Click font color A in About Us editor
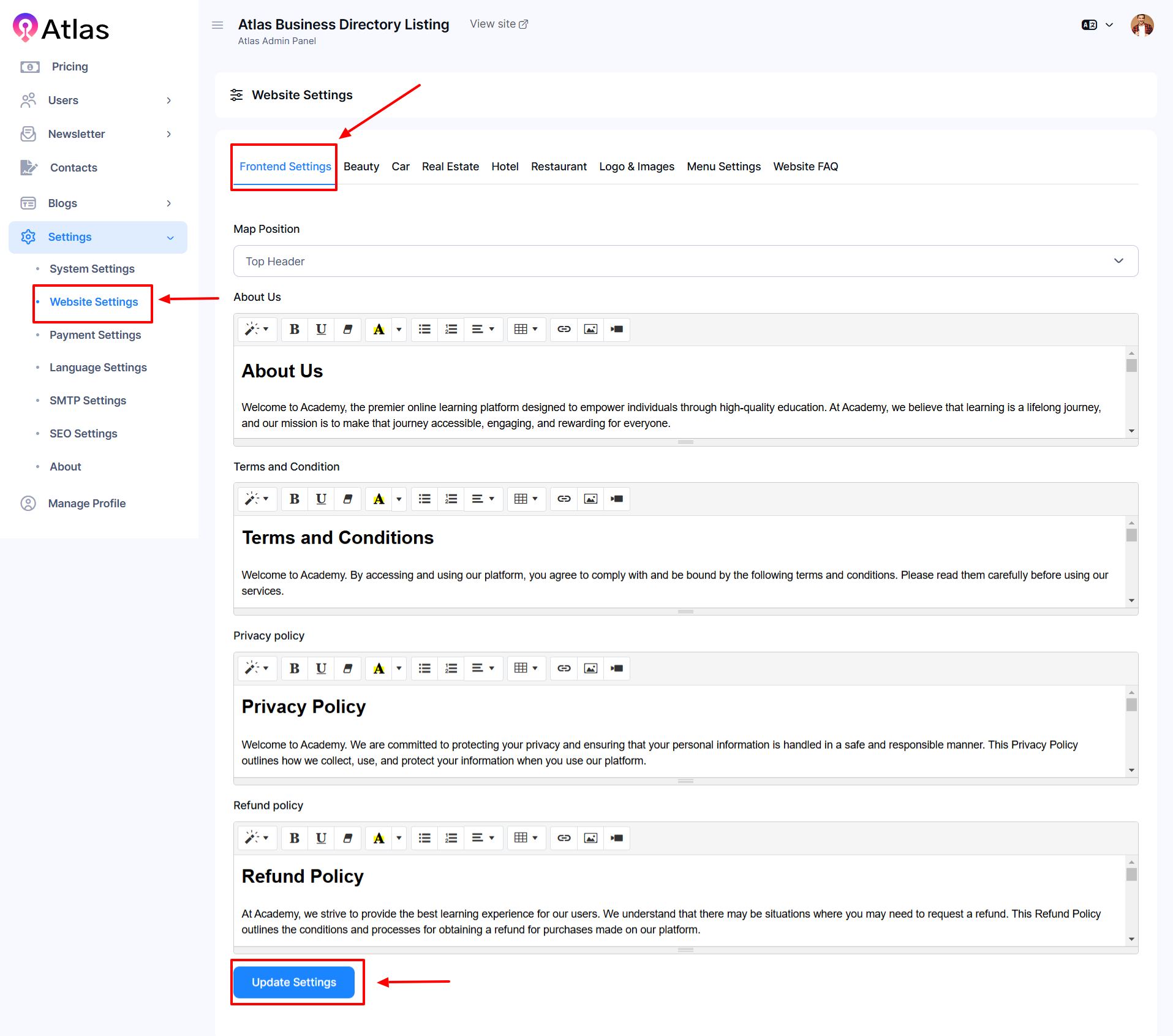 point(379,330)
